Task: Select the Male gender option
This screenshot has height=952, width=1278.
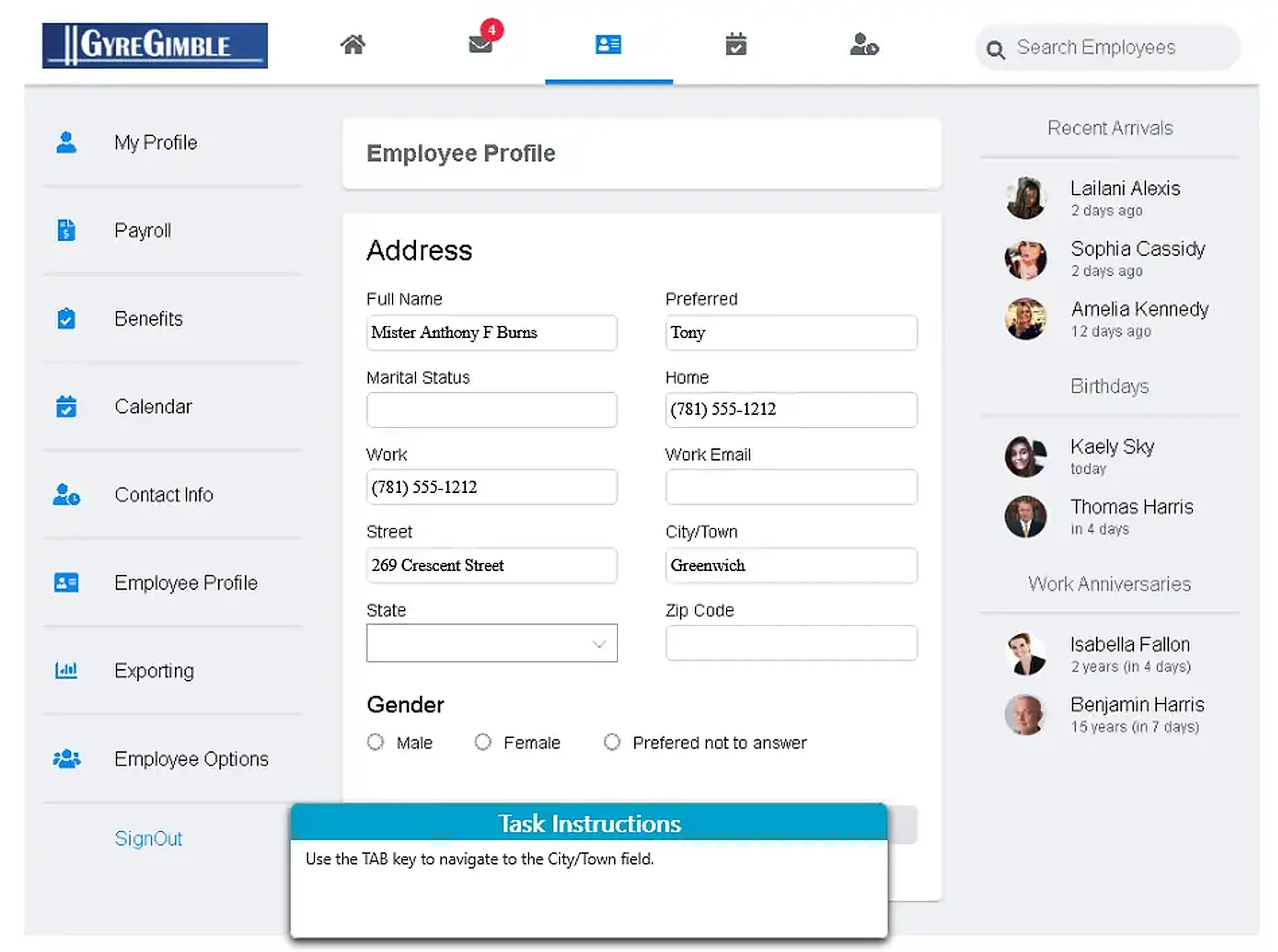Action: 376,742
